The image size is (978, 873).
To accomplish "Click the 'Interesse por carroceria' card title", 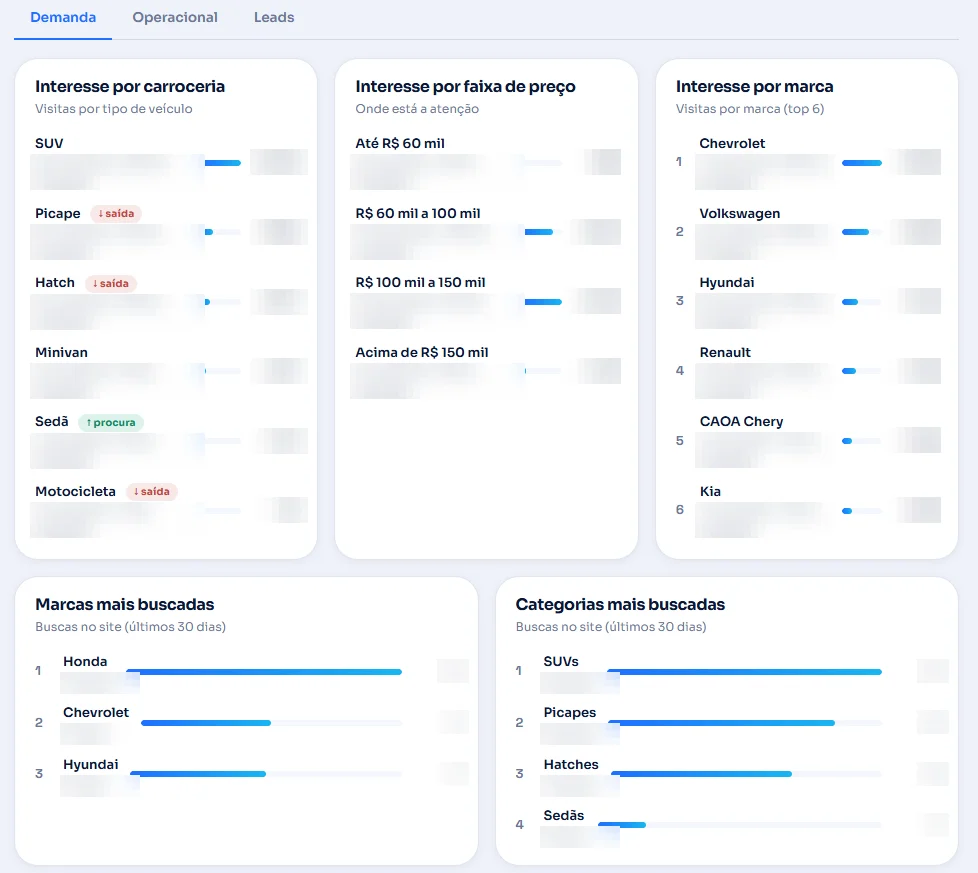I will [130, 86].
